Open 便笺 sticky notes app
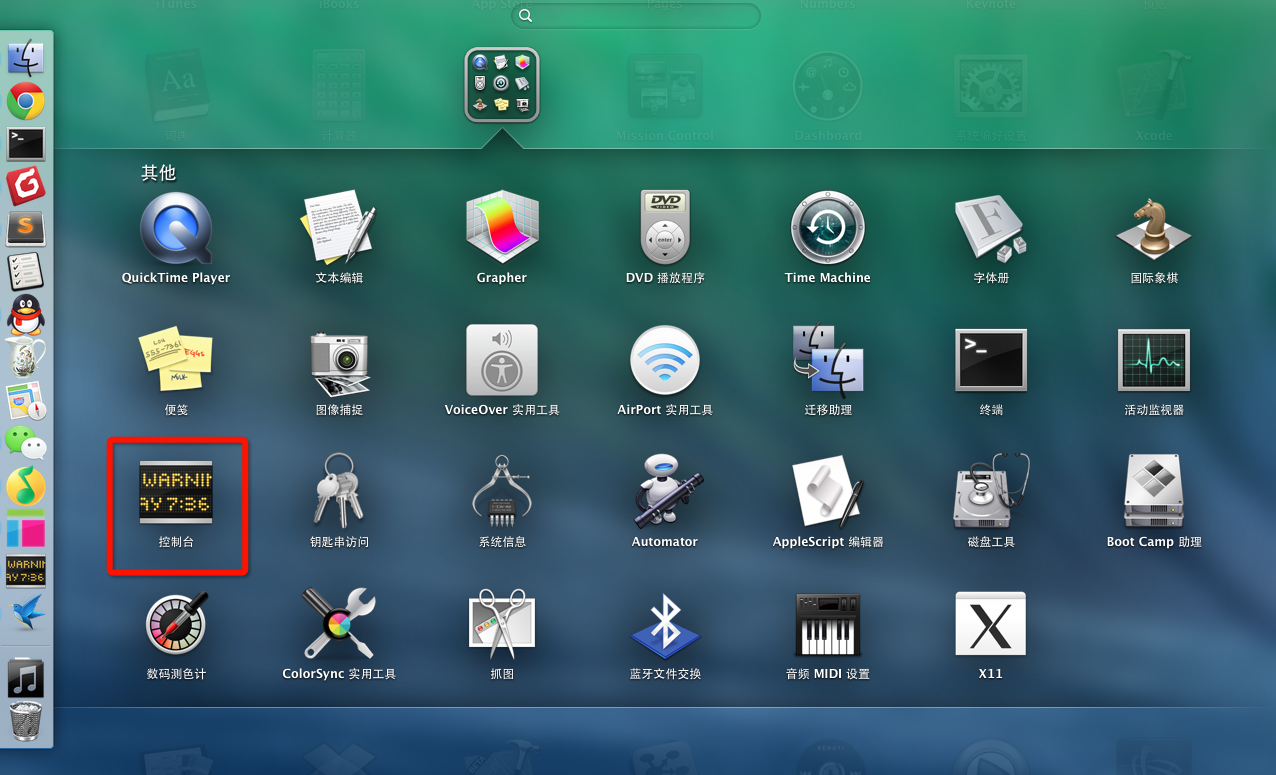This screenshot has height=775, width=1276. [x=176, y=360]
